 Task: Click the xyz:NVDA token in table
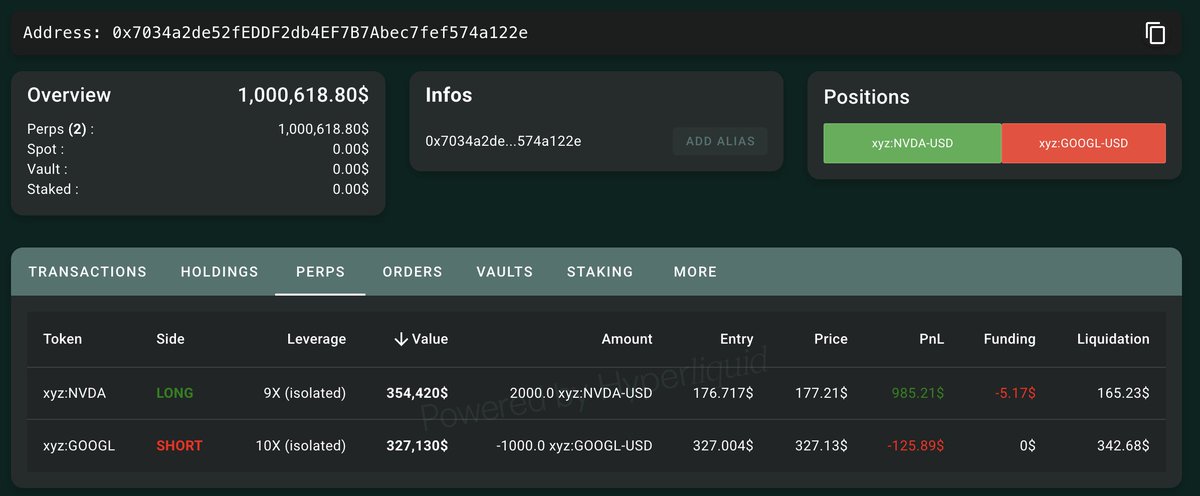coord(74,393)
